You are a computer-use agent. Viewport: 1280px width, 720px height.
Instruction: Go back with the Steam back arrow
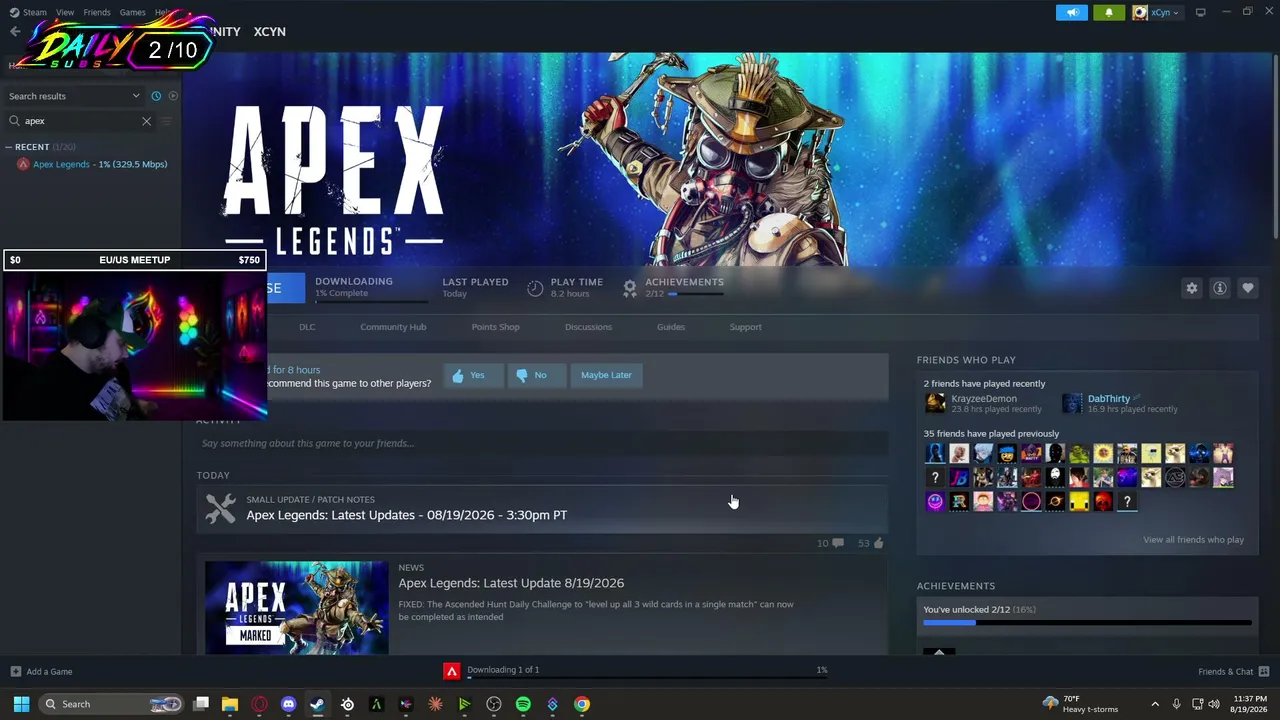coord(15,31)
